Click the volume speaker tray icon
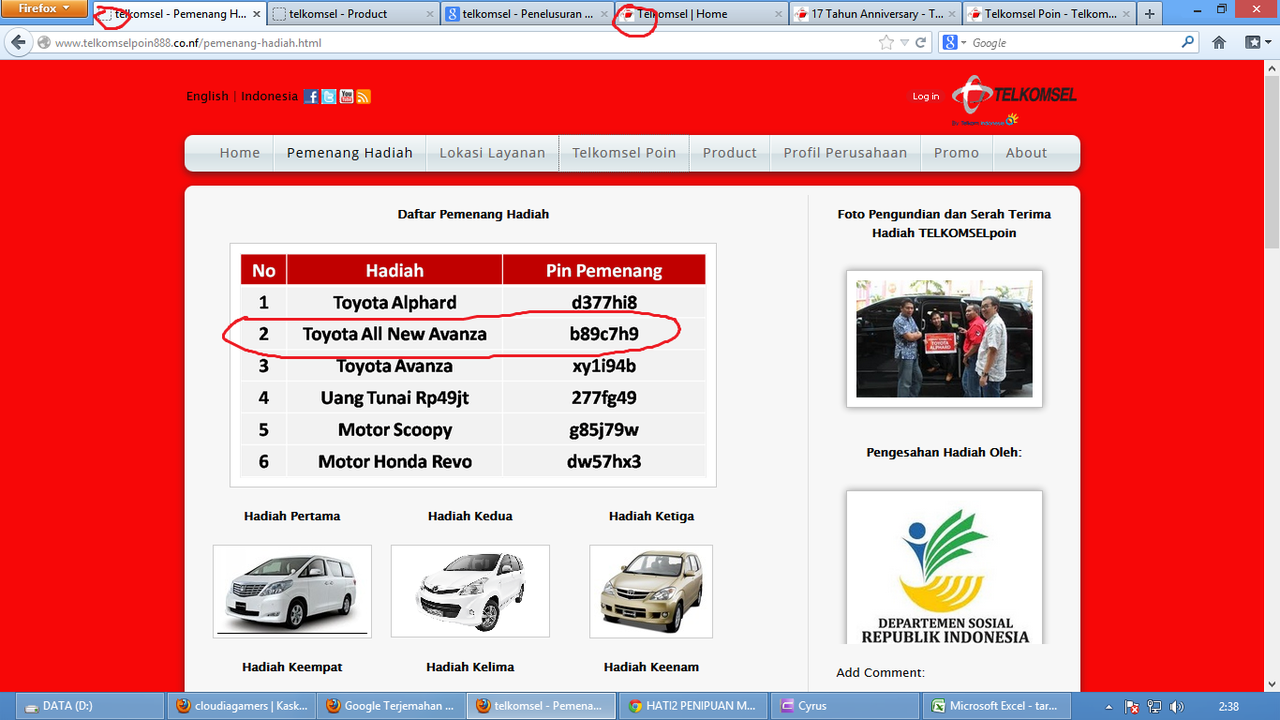The image size is (1280, 720). tap(1176, 706)
